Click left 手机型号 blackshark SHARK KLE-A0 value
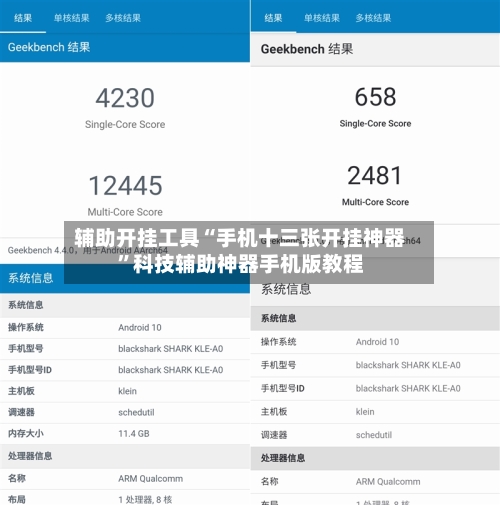500x505 pixels. click(171, 349)
